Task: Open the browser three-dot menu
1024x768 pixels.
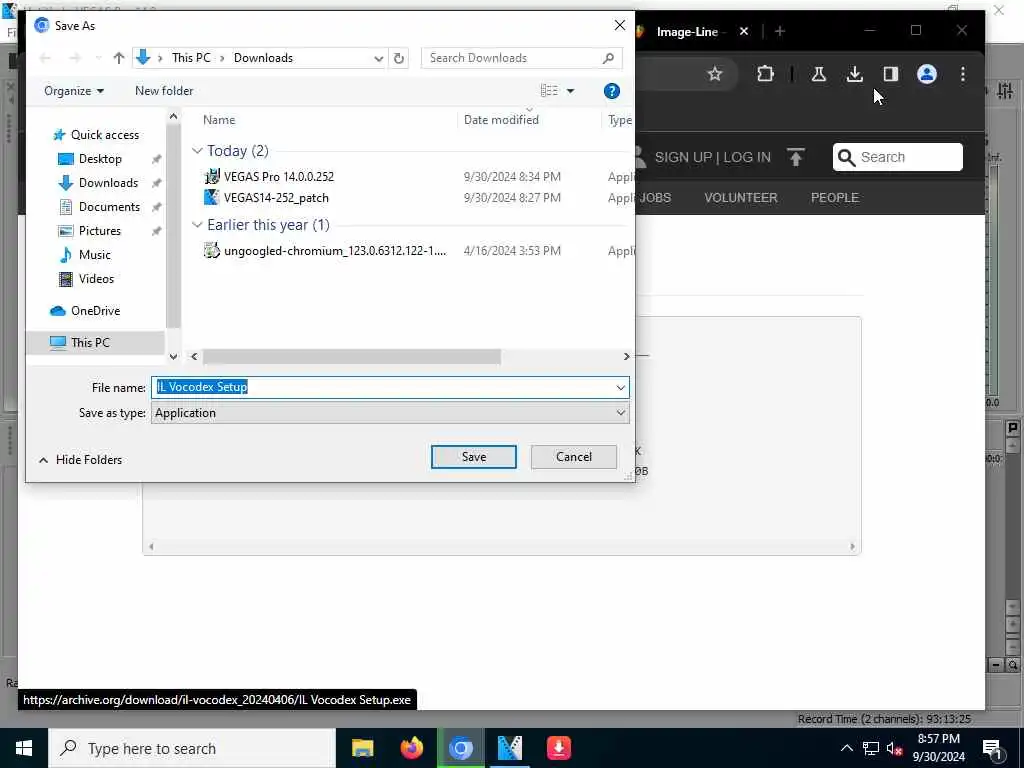Action: [x=963, y=74]
